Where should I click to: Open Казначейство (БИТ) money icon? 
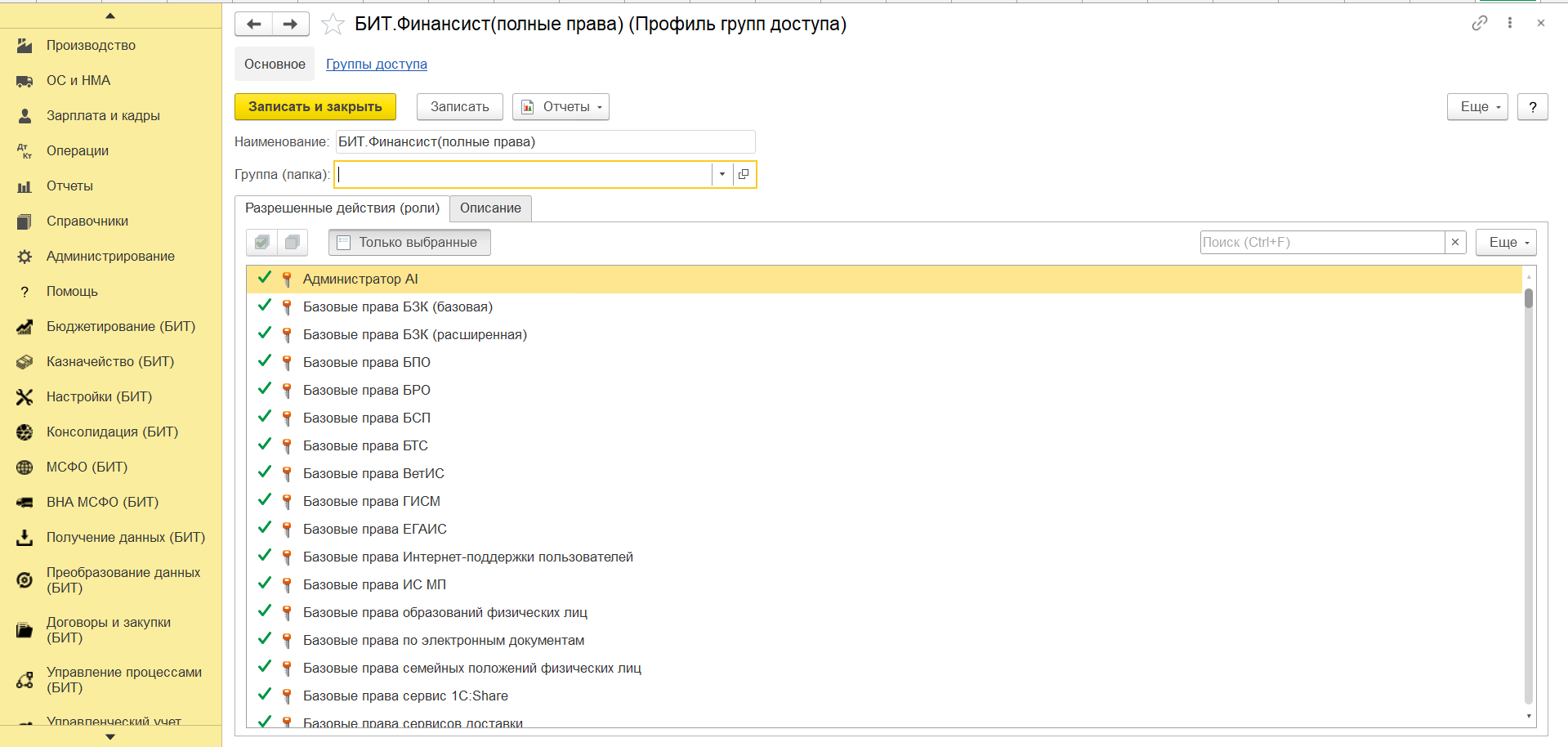(25, 362)
